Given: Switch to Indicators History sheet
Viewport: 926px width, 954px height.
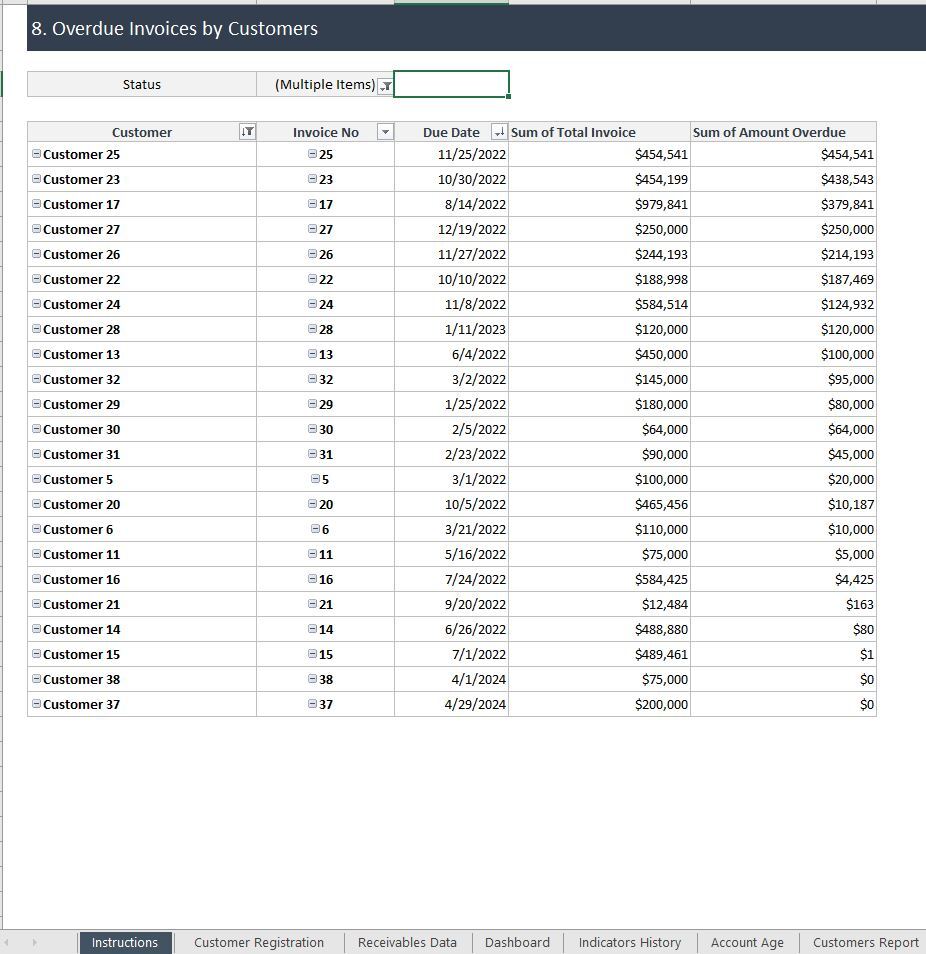Looking at the screenshot, I should click(630, 942).
